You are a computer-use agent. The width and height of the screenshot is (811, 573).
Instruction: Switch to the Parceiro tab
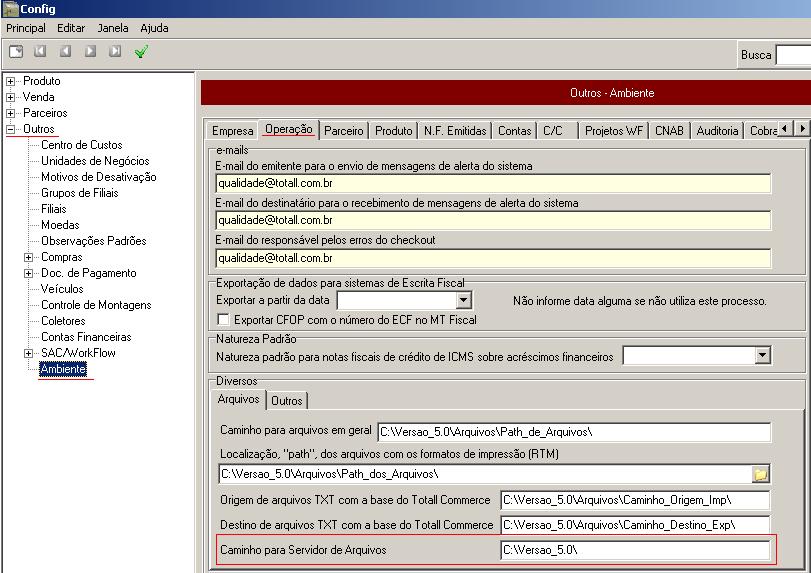pyautogui.click(x=343, y=131)
